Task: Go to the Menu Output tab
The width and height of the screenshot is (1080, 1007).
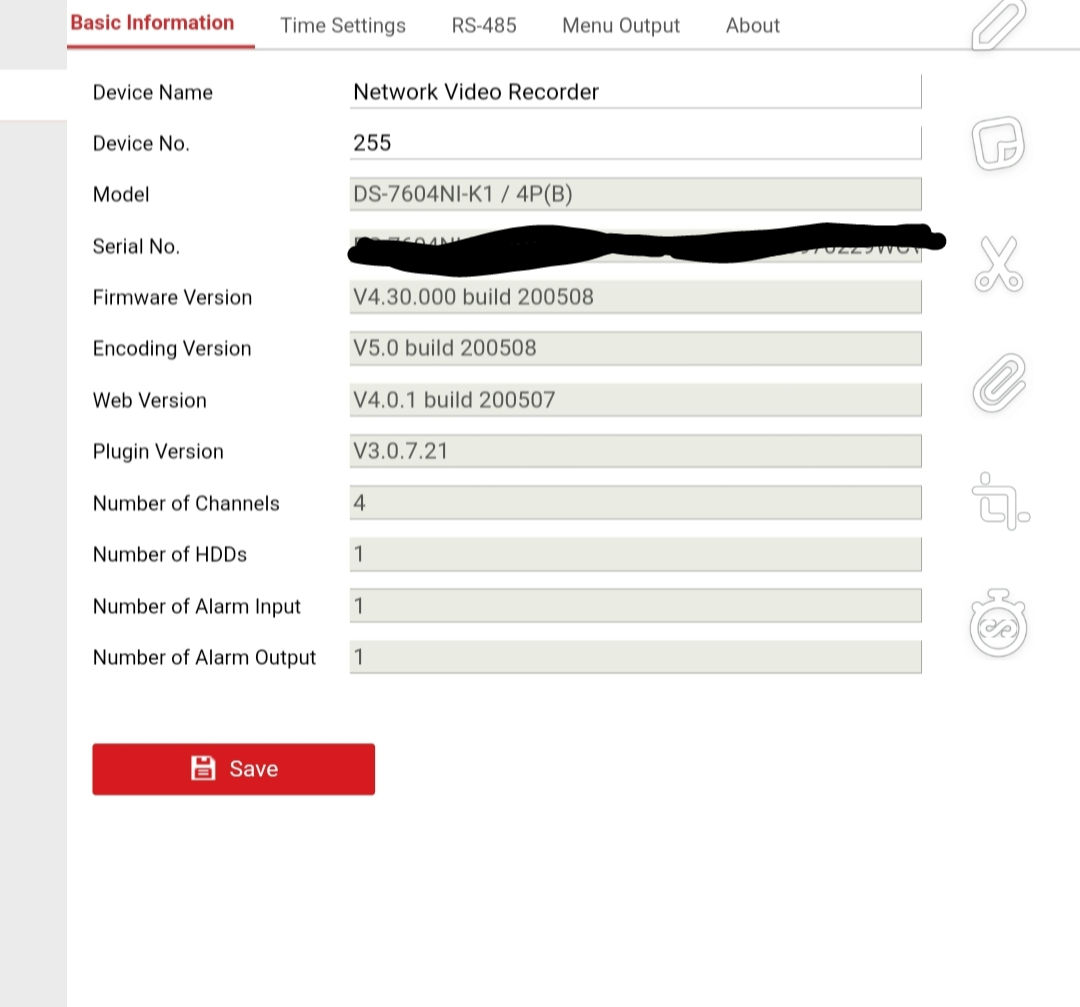Action: tap(621, 26)
